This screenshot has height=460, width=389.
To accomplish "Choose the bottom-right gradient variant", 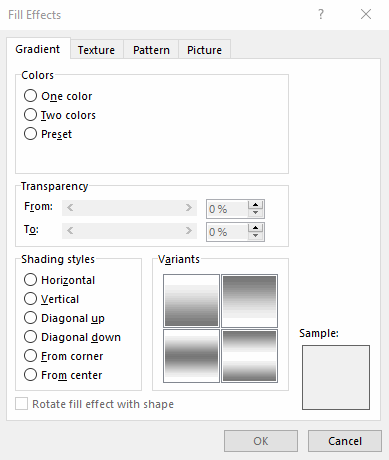I will pyautogui.click(x=249, y=356).
